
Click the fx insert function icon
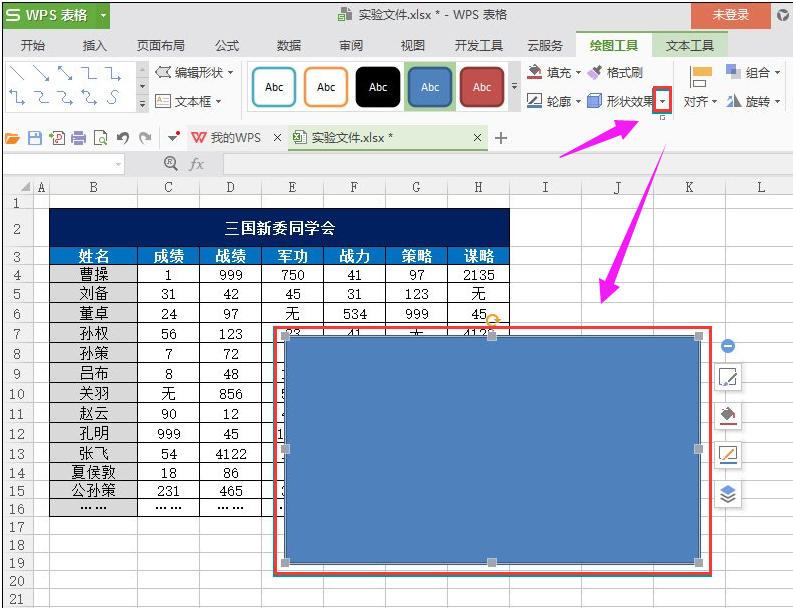point(196,164)
